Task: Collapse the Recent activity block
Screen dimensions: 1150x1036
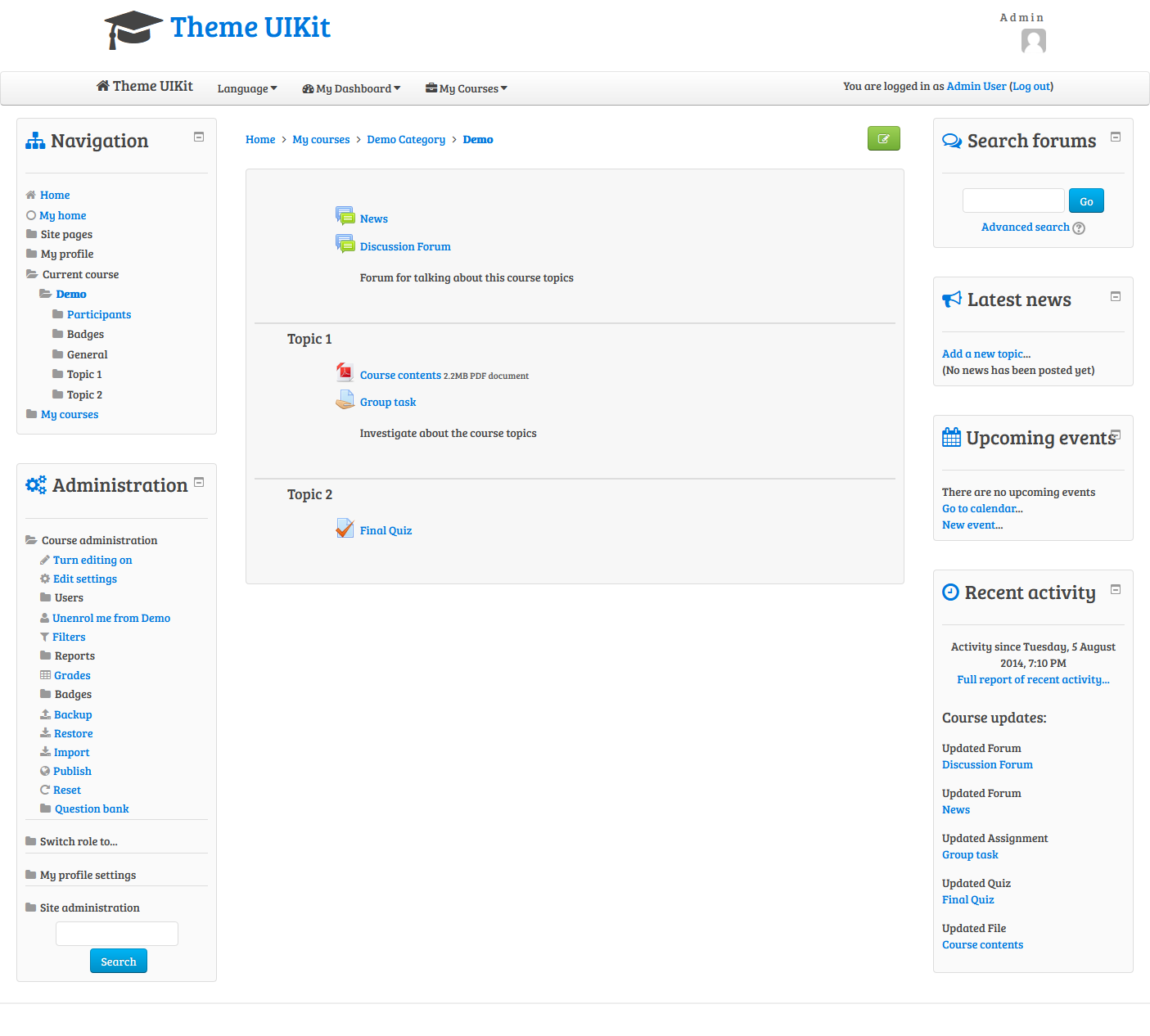Action: [1115, 589]
